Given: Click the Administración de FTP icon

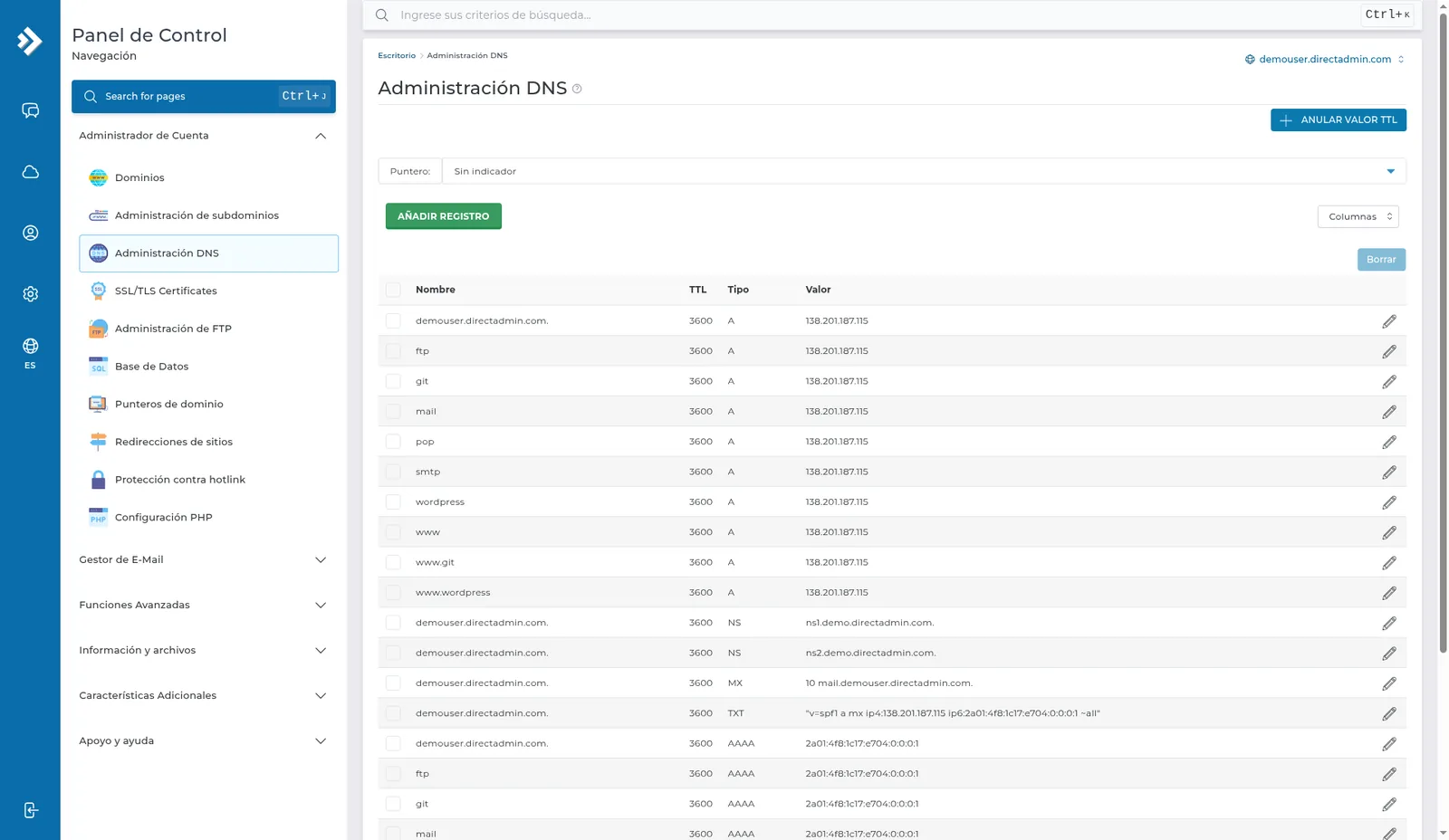Looking at the screenshot, I should (x=98, y=329).
